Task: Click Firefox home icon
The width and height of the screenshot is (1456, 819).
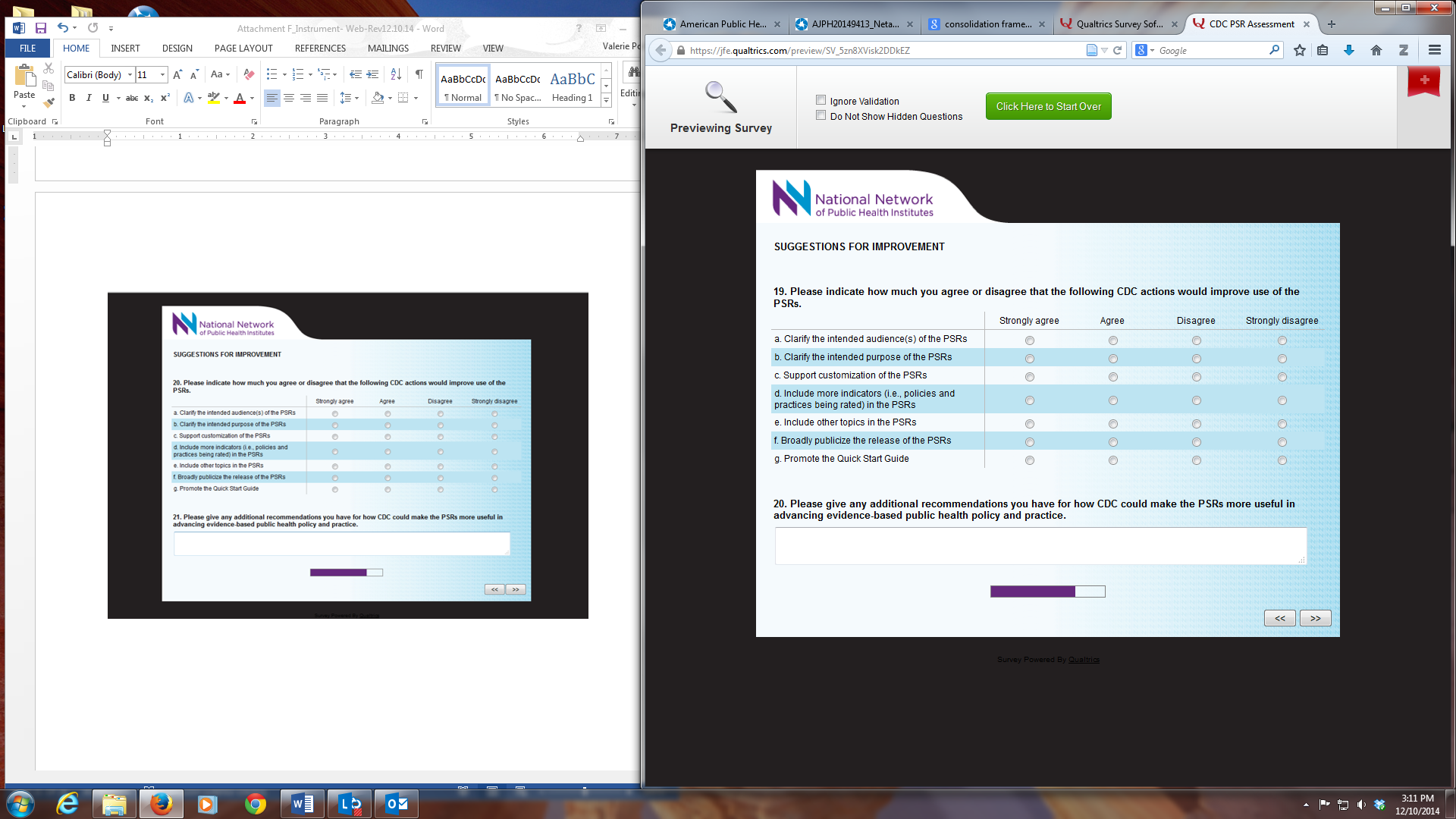Action: [1376, 50]
